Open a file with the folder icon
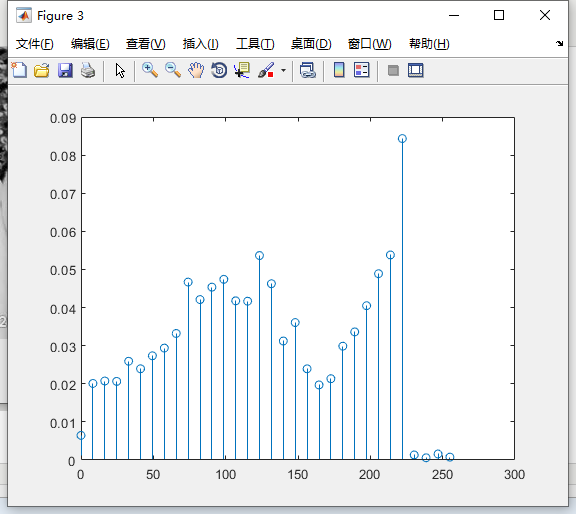The image size is (576, 514). (x=42, y=70)
